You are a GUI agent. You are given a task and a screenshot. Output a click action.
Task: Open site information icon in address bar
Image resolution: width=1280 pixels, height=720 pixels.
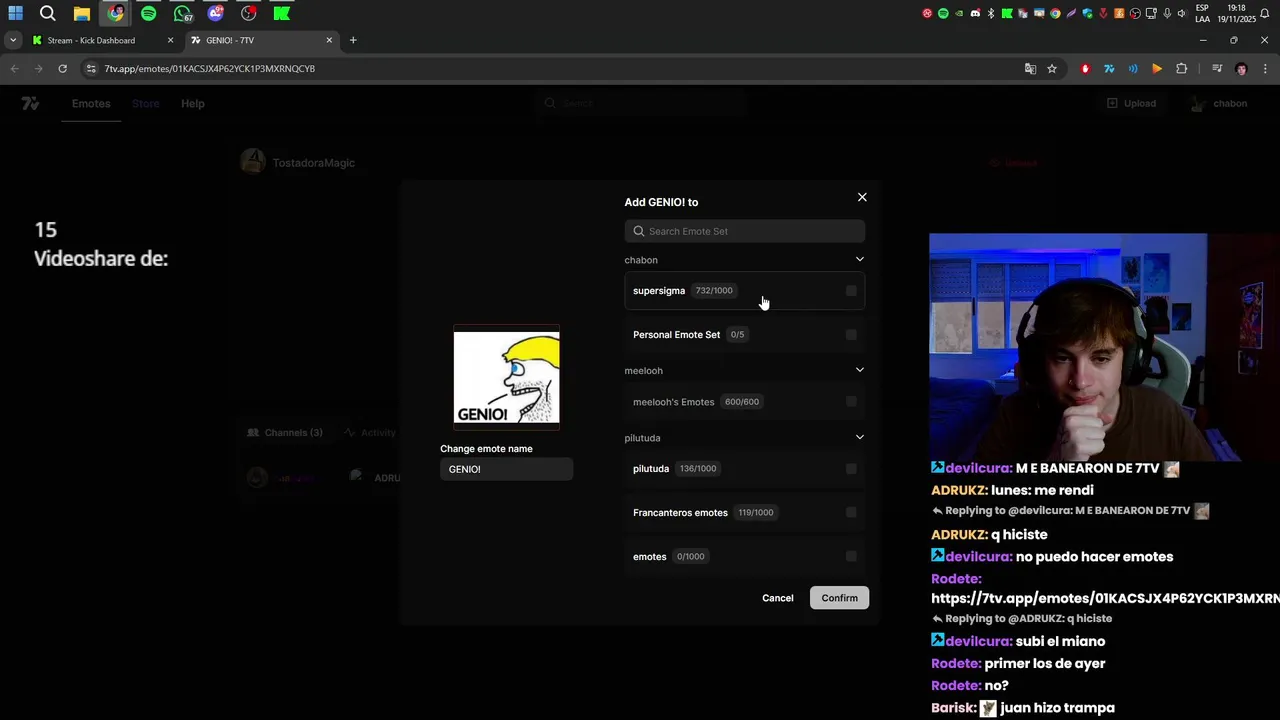(91, 68)
